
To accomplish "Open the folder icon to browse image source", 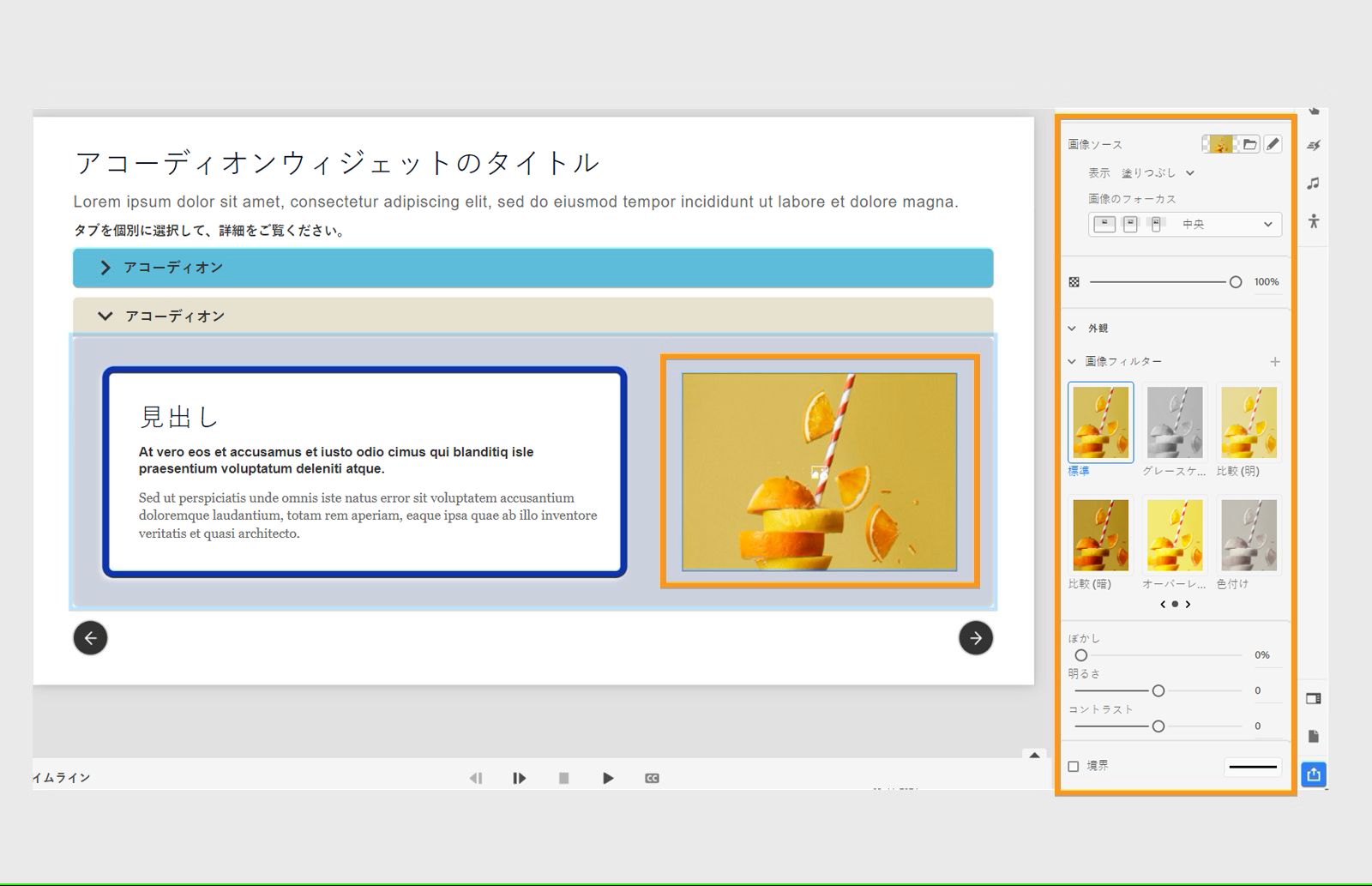I will pyautogui.click(x=1250, y=145).
